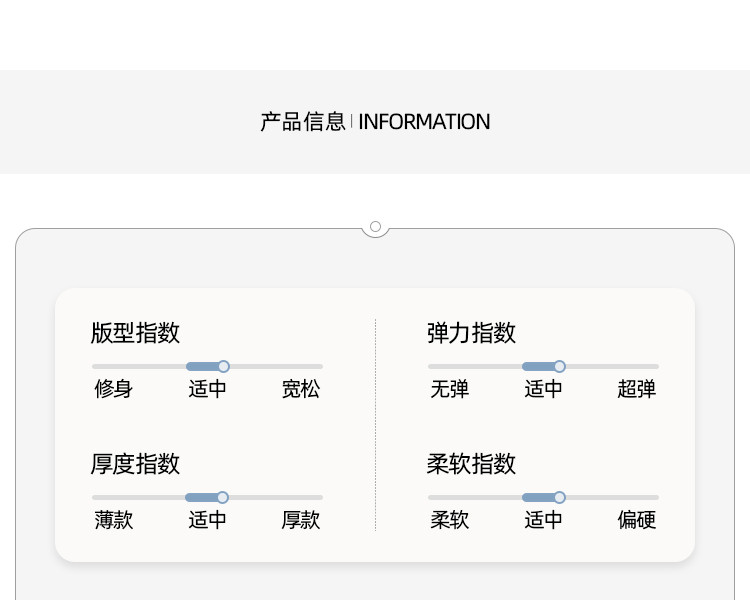Viewport: 750px width, 600px height.
Task: Click the 厚度指数 slider handle
Action: coord(222,497)
